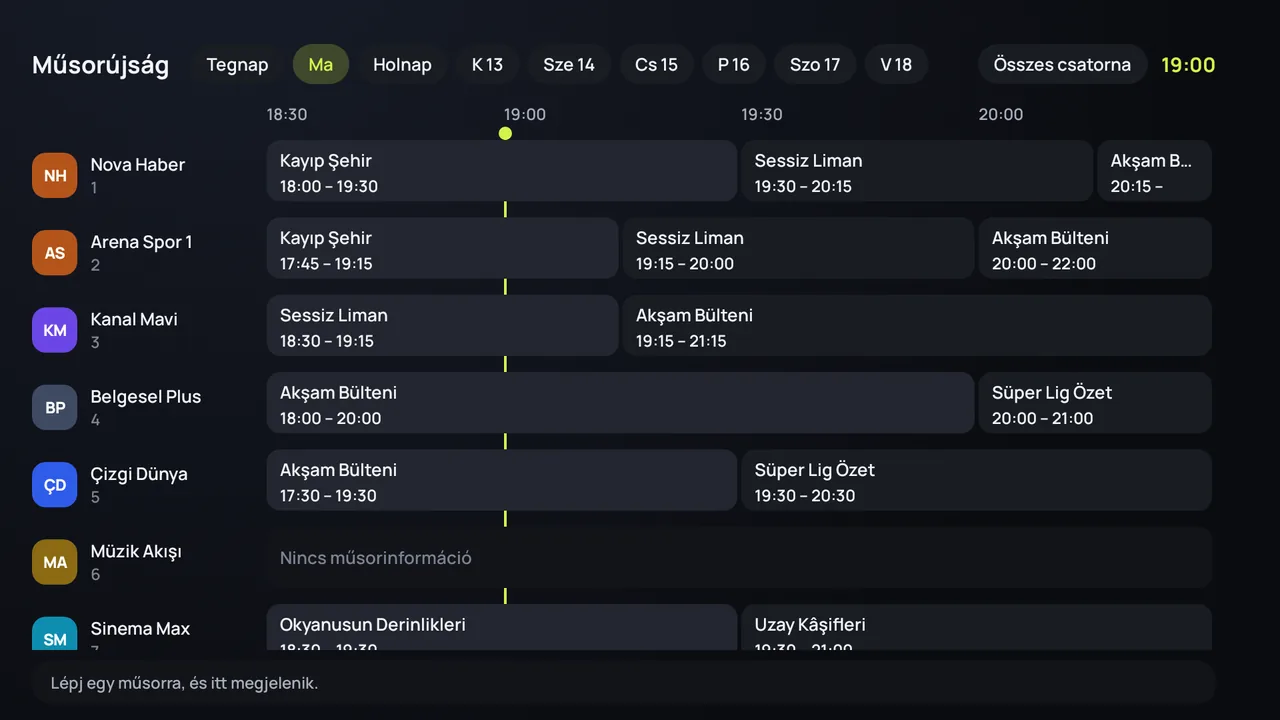Select Süper Lig Özet 19:30 – 20:30
Image resolution: width=1280 pixels, height=720 pixels.
[x=976, y=480]
